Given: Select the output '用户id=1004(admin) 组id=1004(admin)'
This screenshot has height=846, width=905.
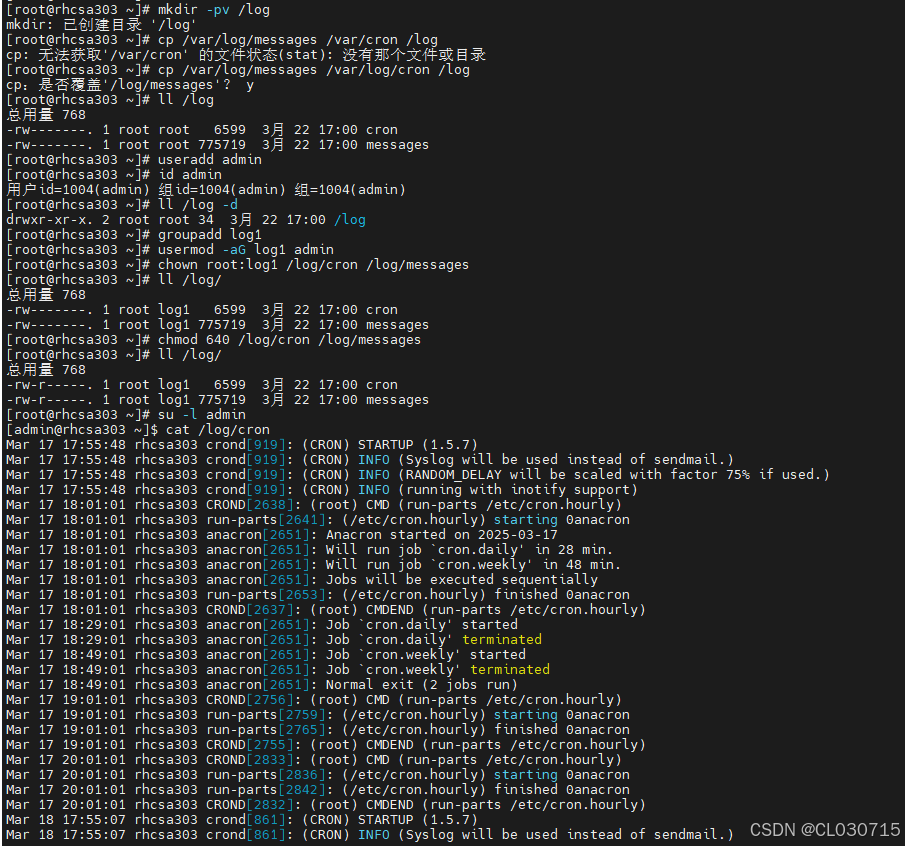Looking at the screenshot, I should [x=206, y=190].
